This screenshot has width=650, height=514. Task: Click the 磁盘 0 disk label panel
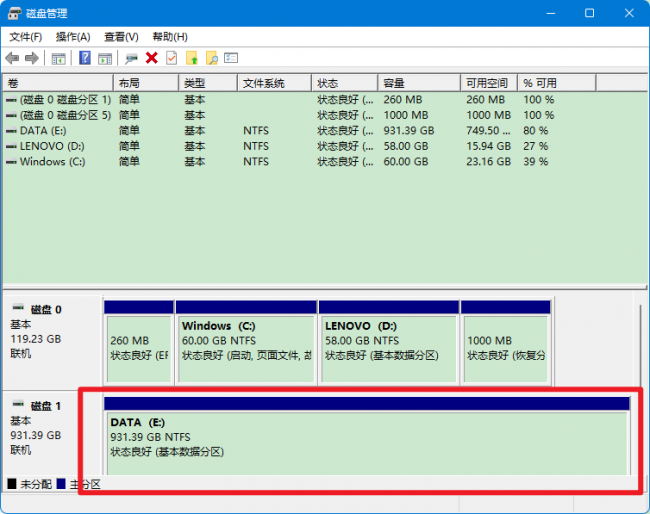pos(52,342)
